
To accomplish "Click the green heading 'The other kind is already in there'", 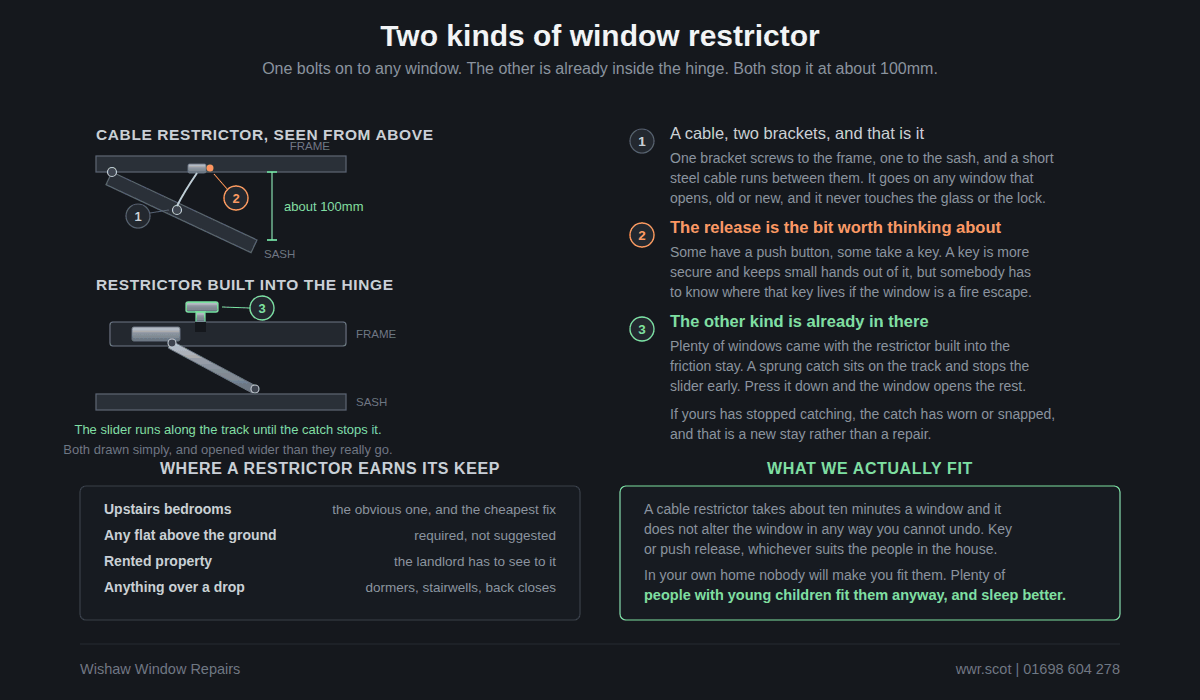I will 799,321.
